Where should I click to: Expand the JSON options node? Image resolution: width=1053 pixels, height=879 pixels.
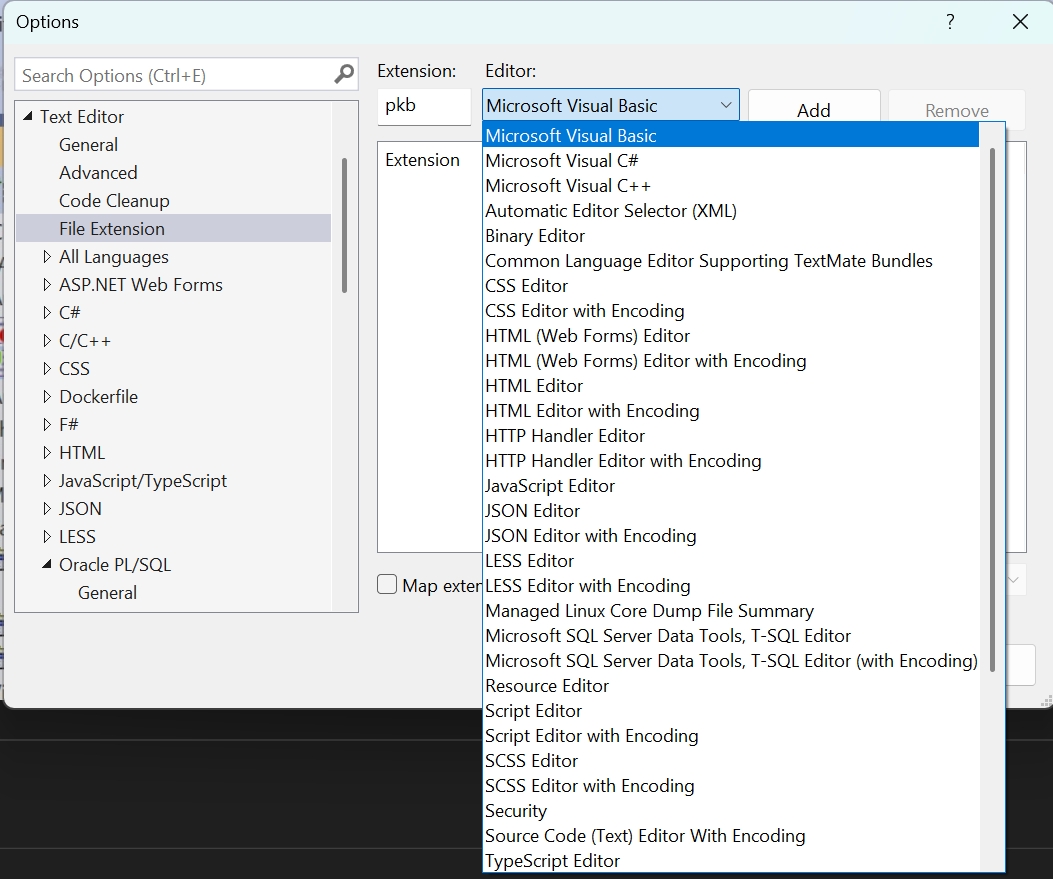click(47, 508)
